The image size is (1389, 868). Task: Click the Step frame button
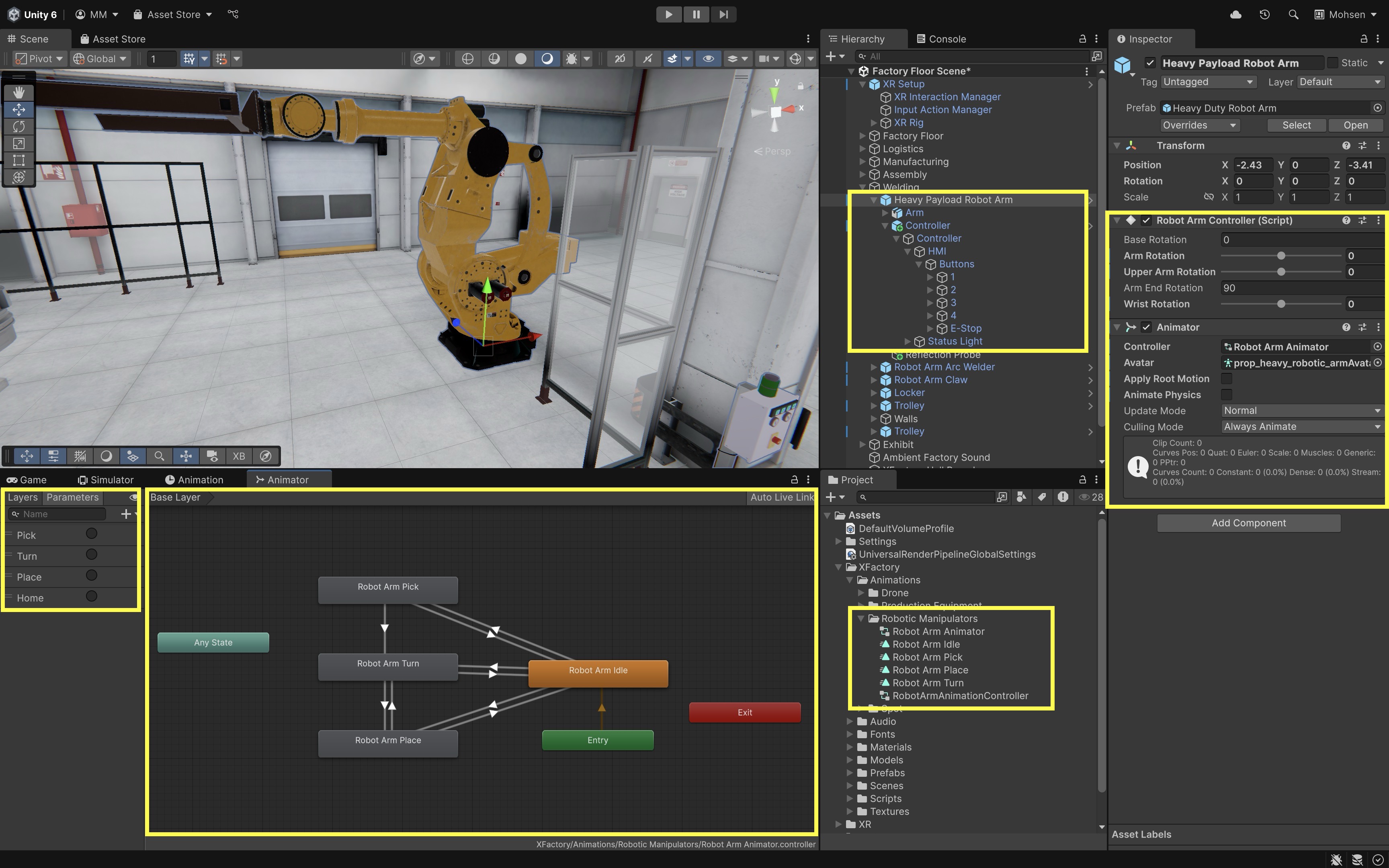723,14
